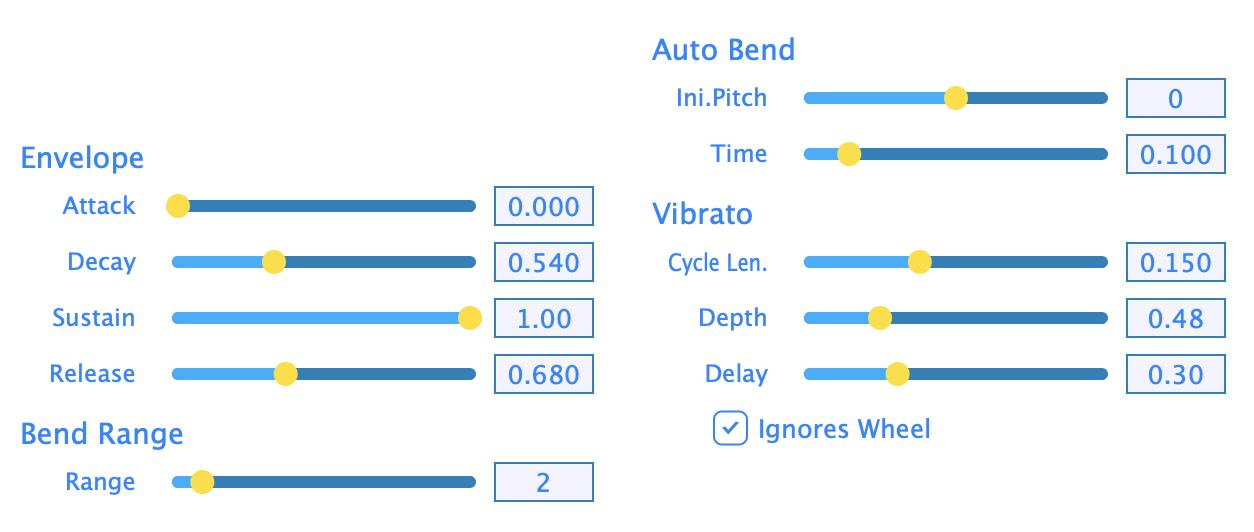This screenshot has height=532, width=1254.
Task: Select the Sustain value field showing 1.00
Action: pyautogui.click(x=544, y=319)
